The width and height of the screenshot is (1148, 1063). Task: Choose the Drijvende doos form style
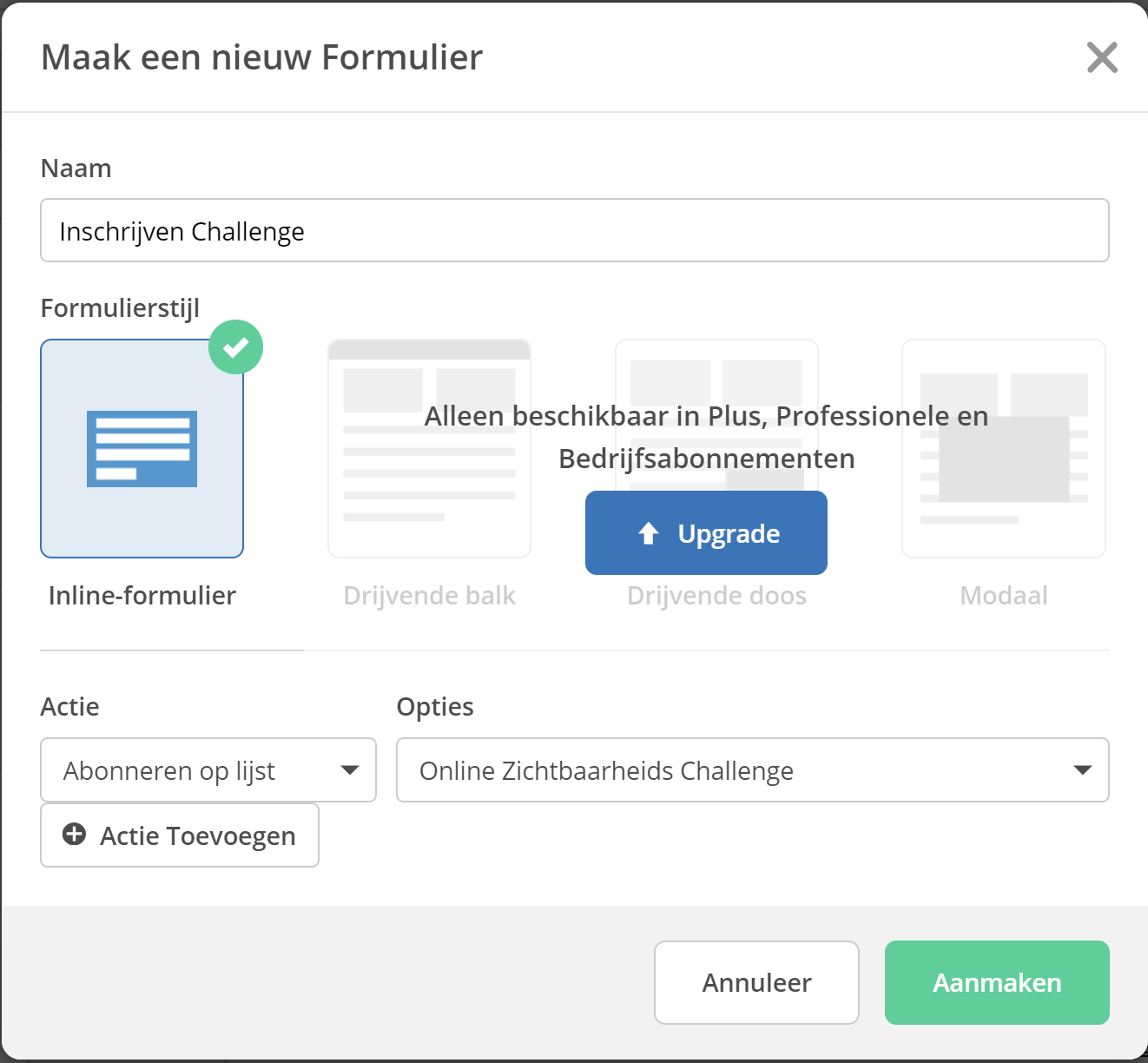(x=716, y=448)
